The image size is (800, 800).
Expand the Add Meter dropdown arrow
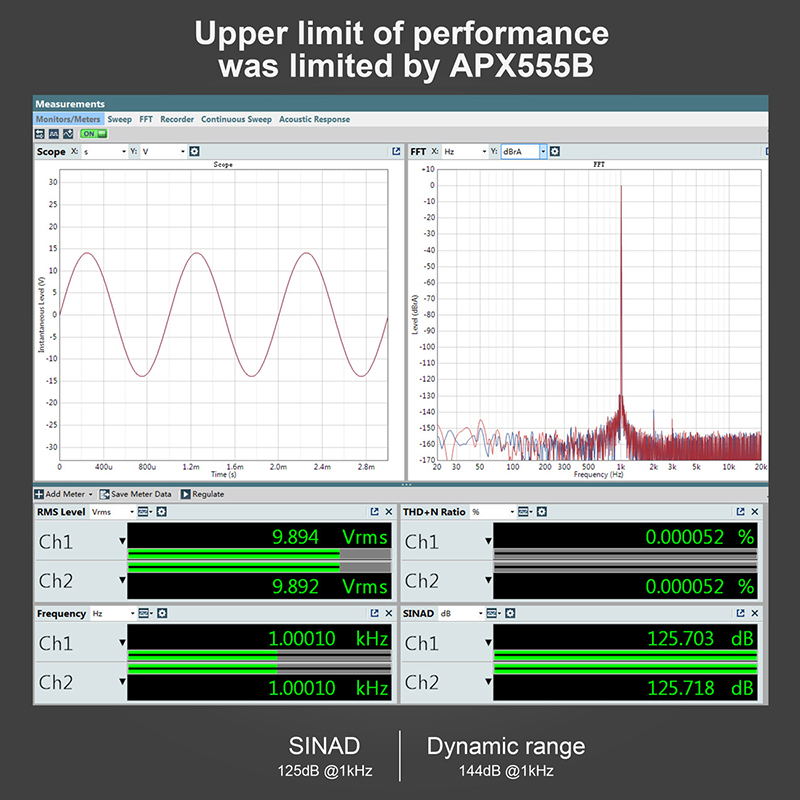coord(91,494)
